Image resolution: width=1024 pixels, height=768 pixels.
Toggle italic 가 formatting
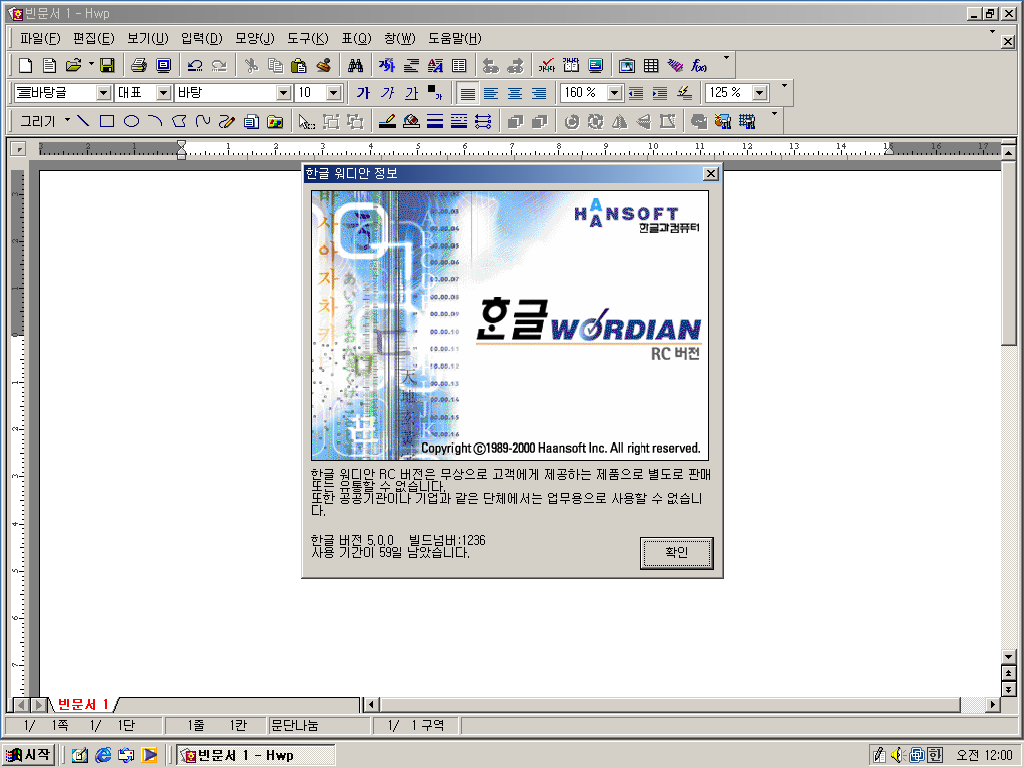click(387, 93)
